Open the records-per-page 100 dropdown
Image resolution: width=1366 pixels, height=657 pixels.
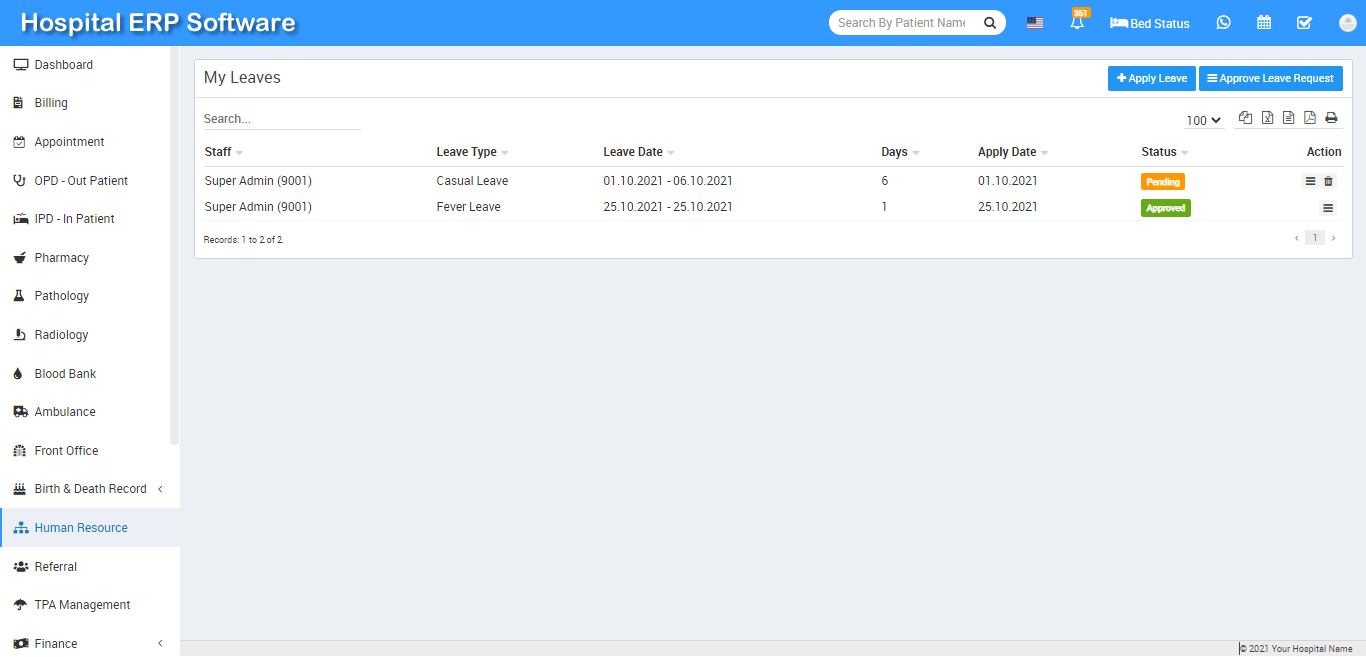tap(1204, 120)
